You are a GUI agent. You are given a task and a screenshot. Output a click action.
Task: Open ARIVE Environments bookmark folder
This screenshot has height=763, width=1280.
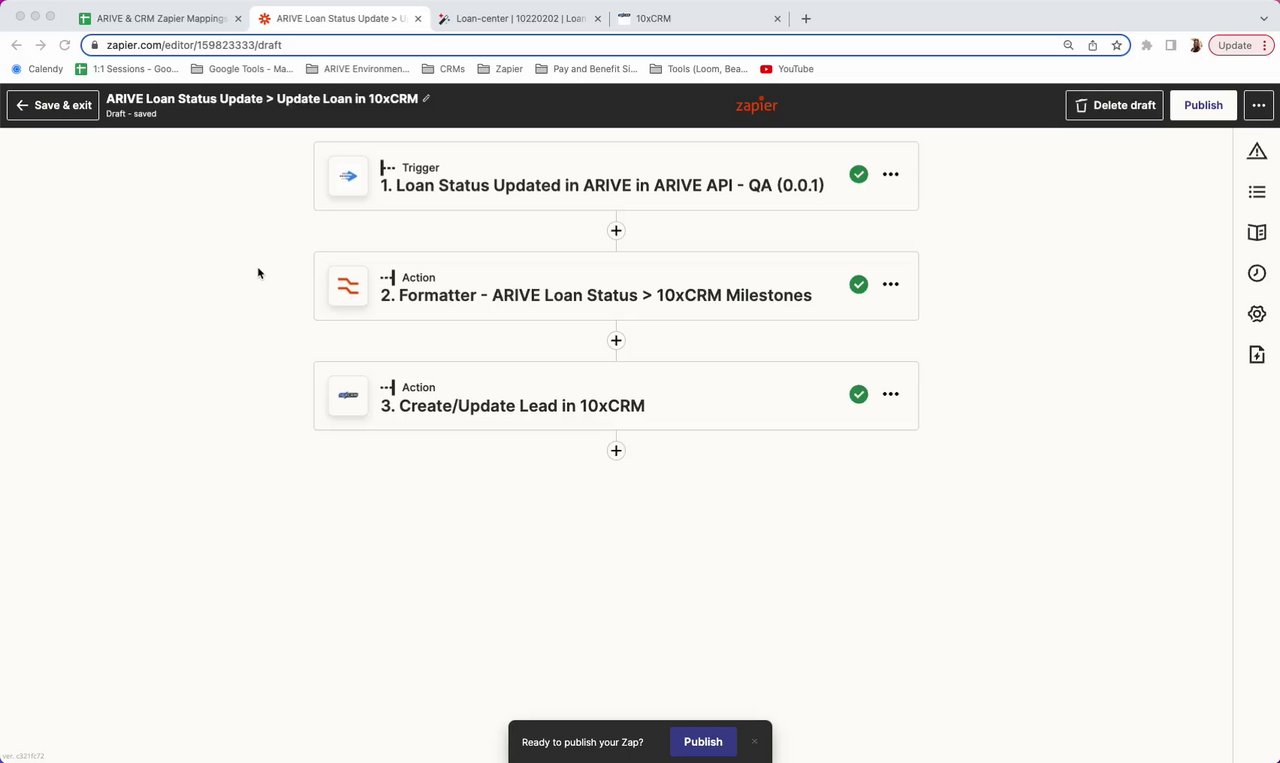tap(358, 69)
